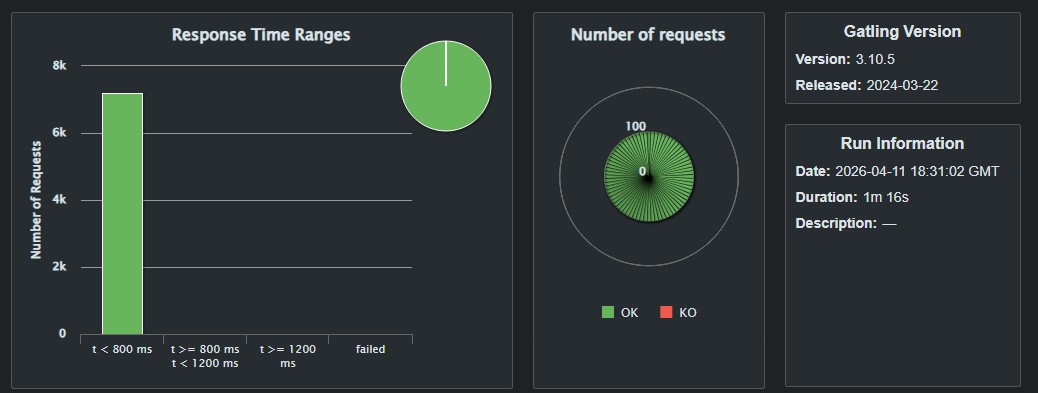The width and height of the screenshot is (1038, 393).
Task: Click the 4k y-axis tick label
Action: (60, 200)
